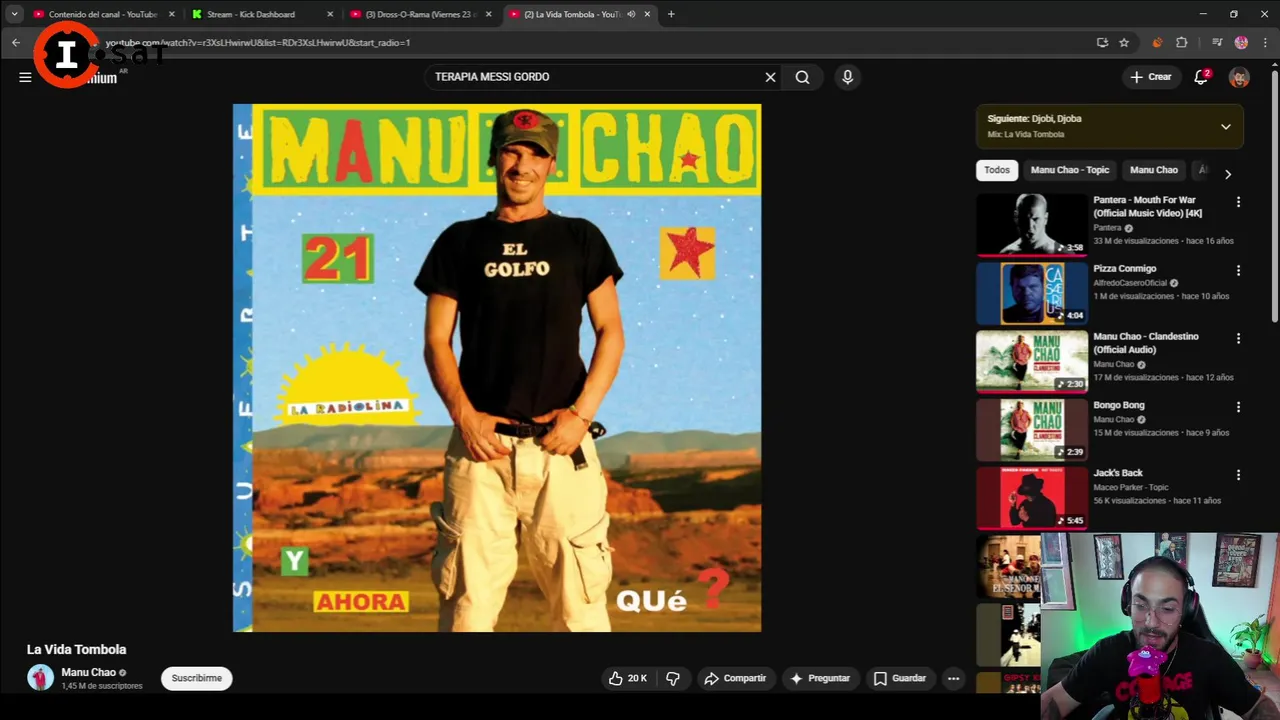Click the La Vida Tombola title text

point(76,649)
